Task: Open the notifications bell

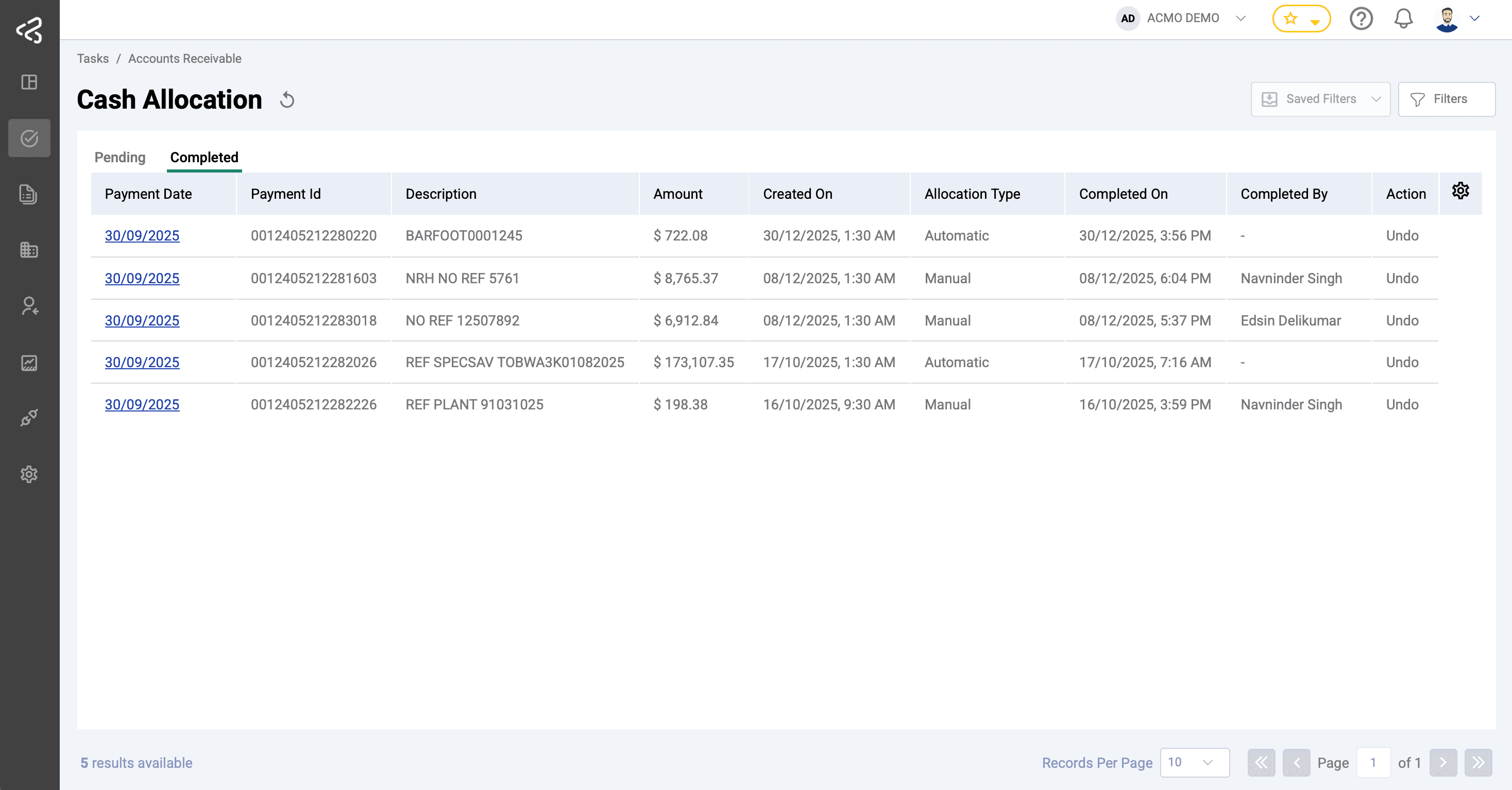Action: pyautogui.click(x=1403, y=18)
